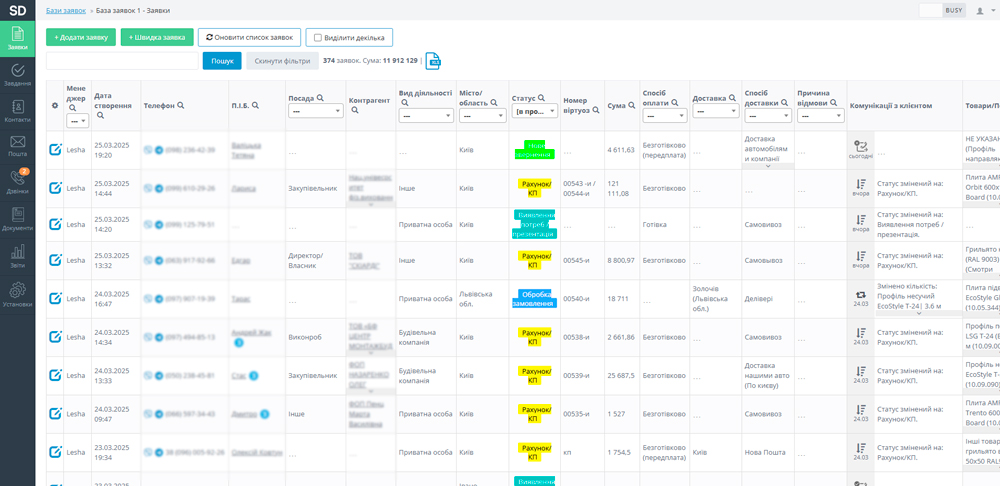Edit the request created 25.03.2025 13:32

(55, 260)
